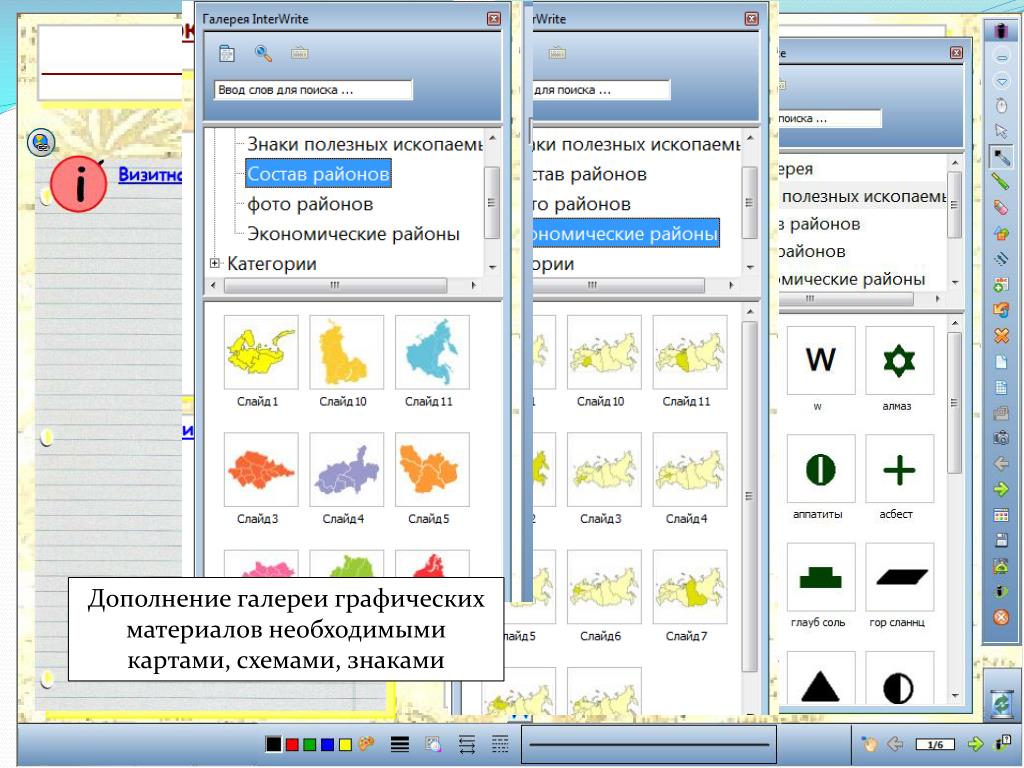This screenshot has height=768, width=1024.
Task: Open the InterWrite menu icon atop toolbar
Action: tap(1001, 30)
